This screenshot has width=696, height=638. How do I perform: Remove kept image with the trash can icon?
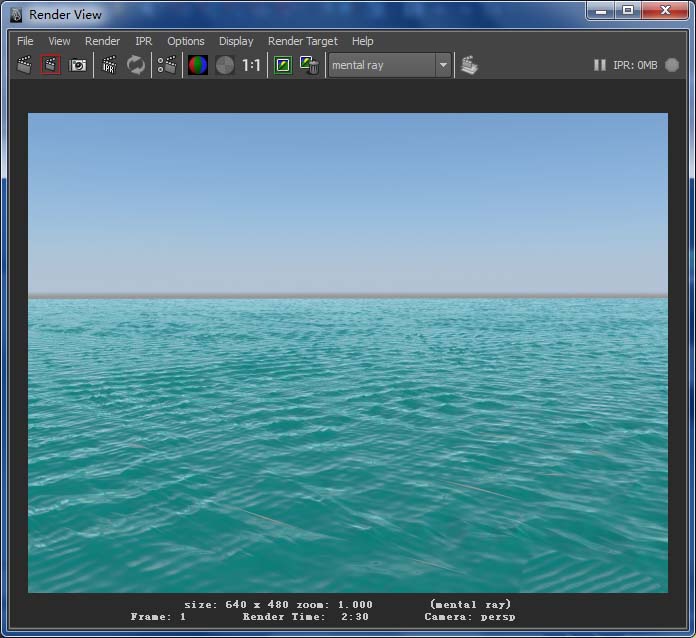pos(309,65)
